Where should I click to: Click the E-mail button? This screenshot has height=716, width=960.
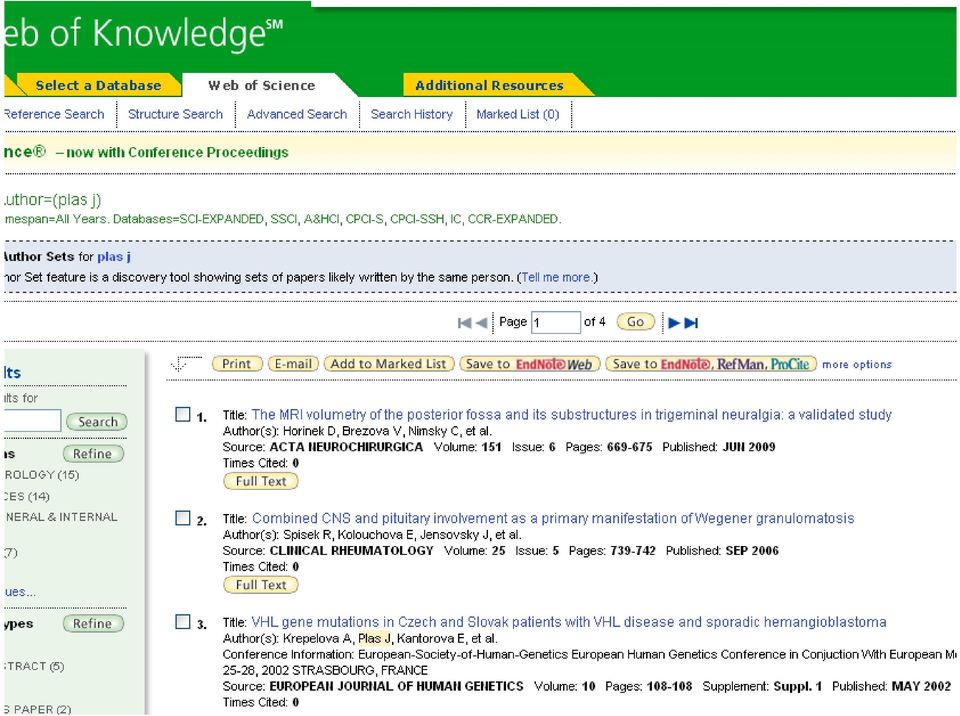[293, 364]
